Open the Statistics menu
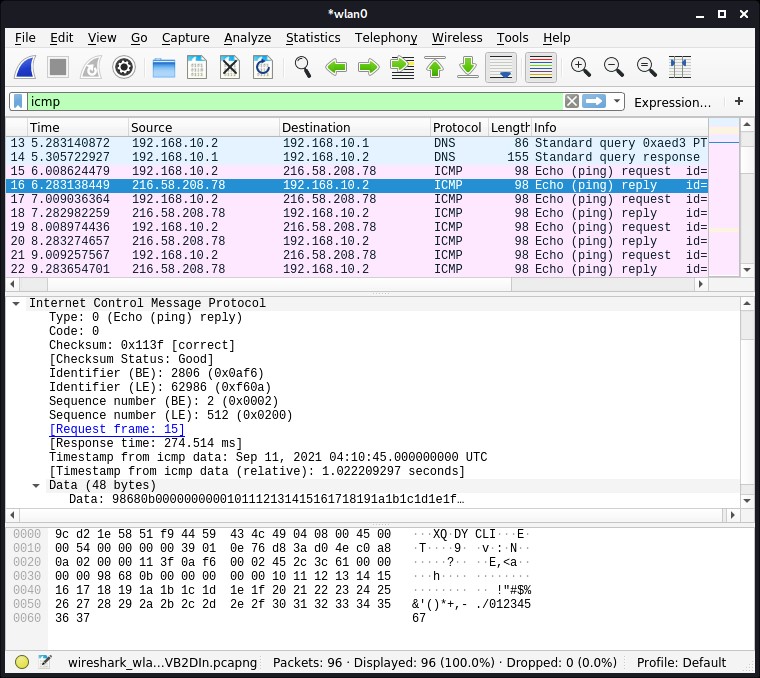 (x=313, y=38)
